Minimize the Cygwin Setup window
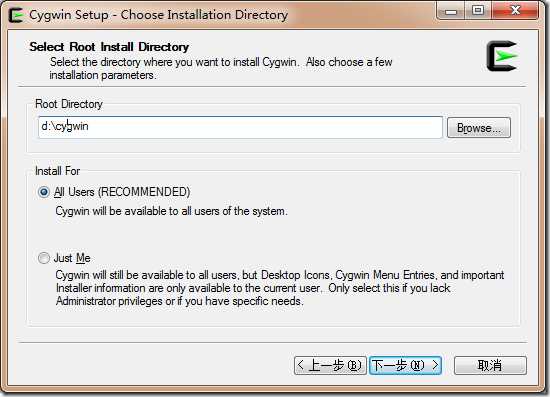The height and width of the screenshot is (397, 550). (451, 11)
